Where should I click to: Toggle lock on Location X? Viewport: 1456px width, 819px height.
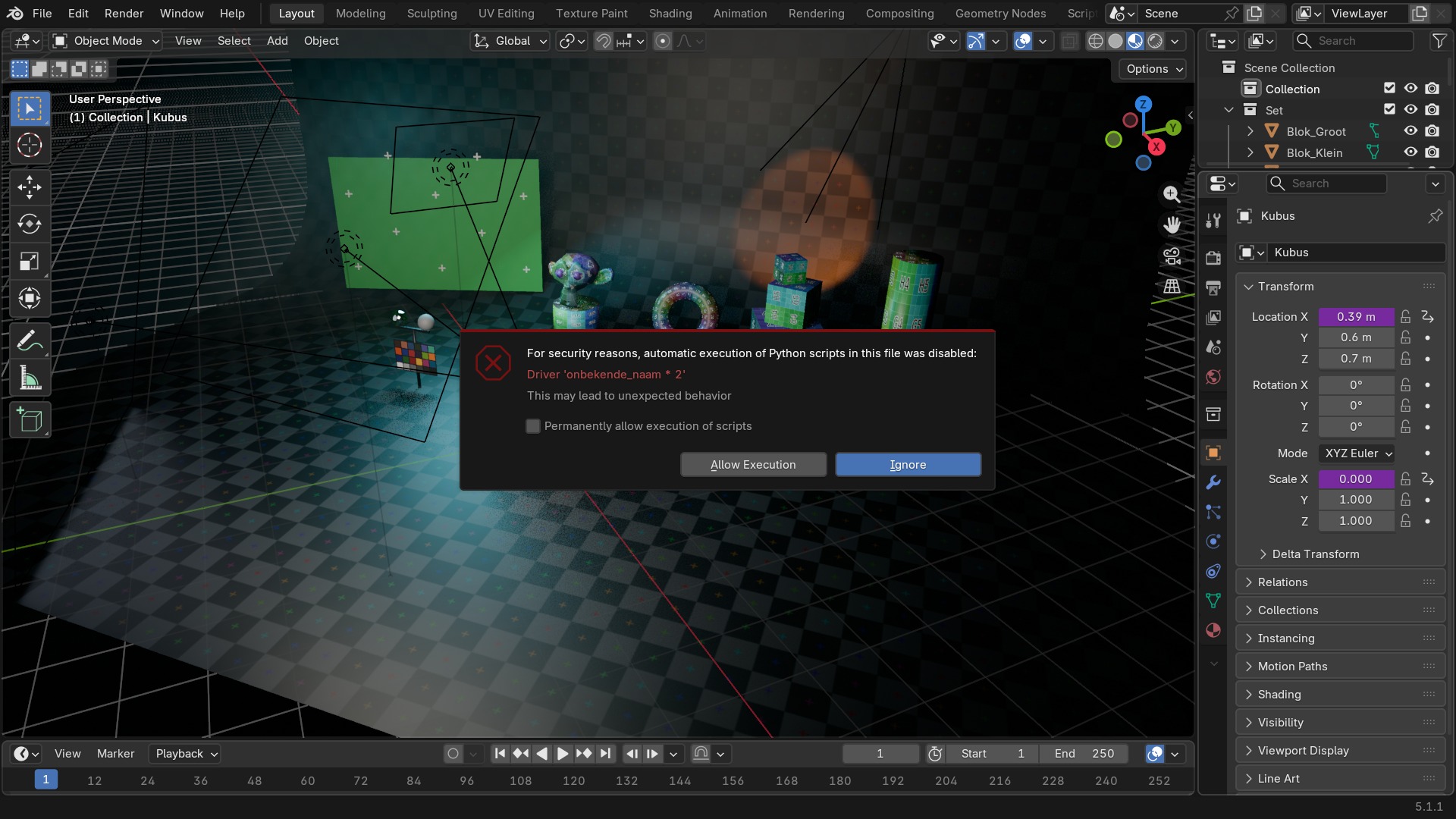pos(1406,317)
